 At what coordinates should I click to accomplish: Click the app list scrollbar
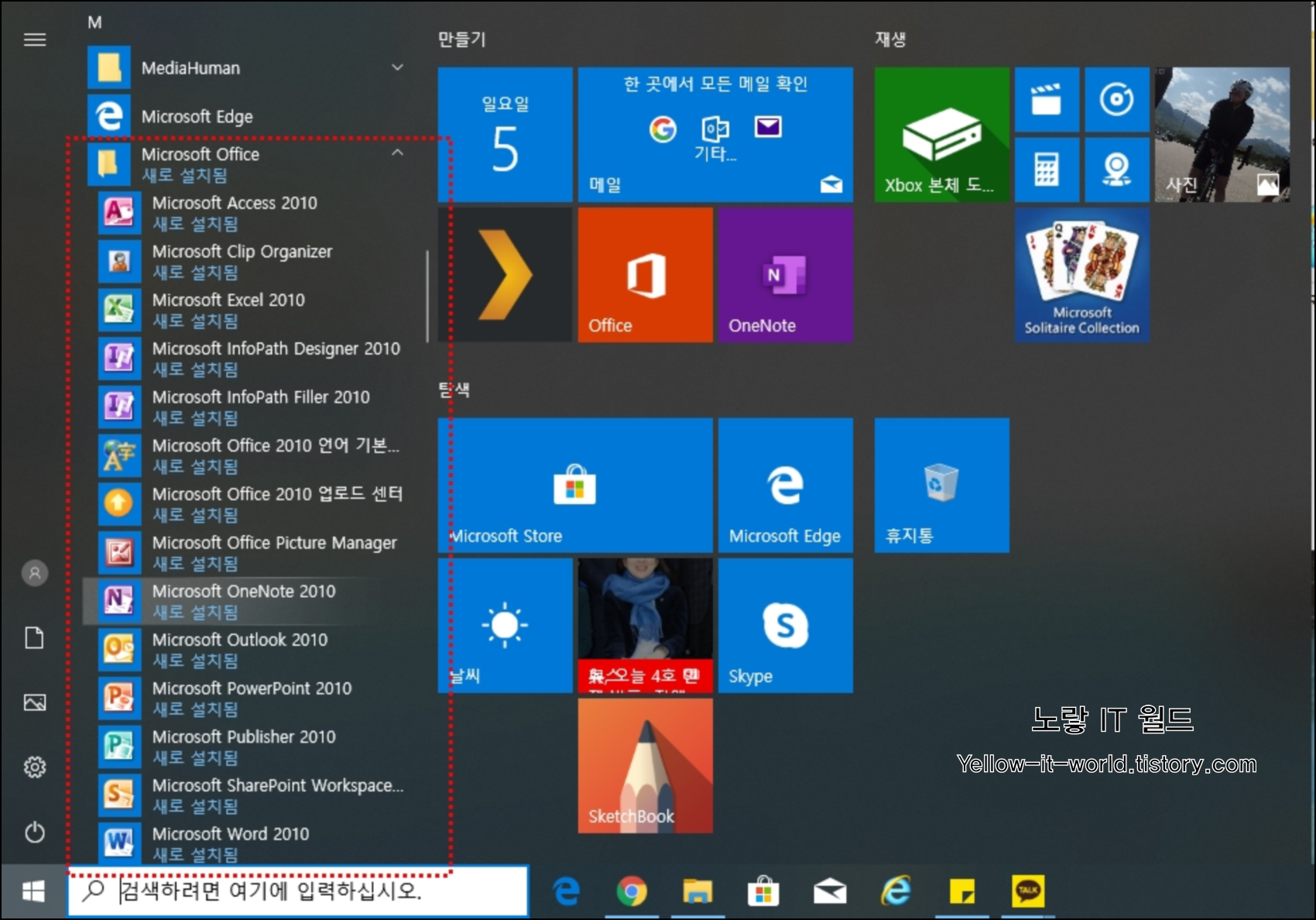click(427, 297)
